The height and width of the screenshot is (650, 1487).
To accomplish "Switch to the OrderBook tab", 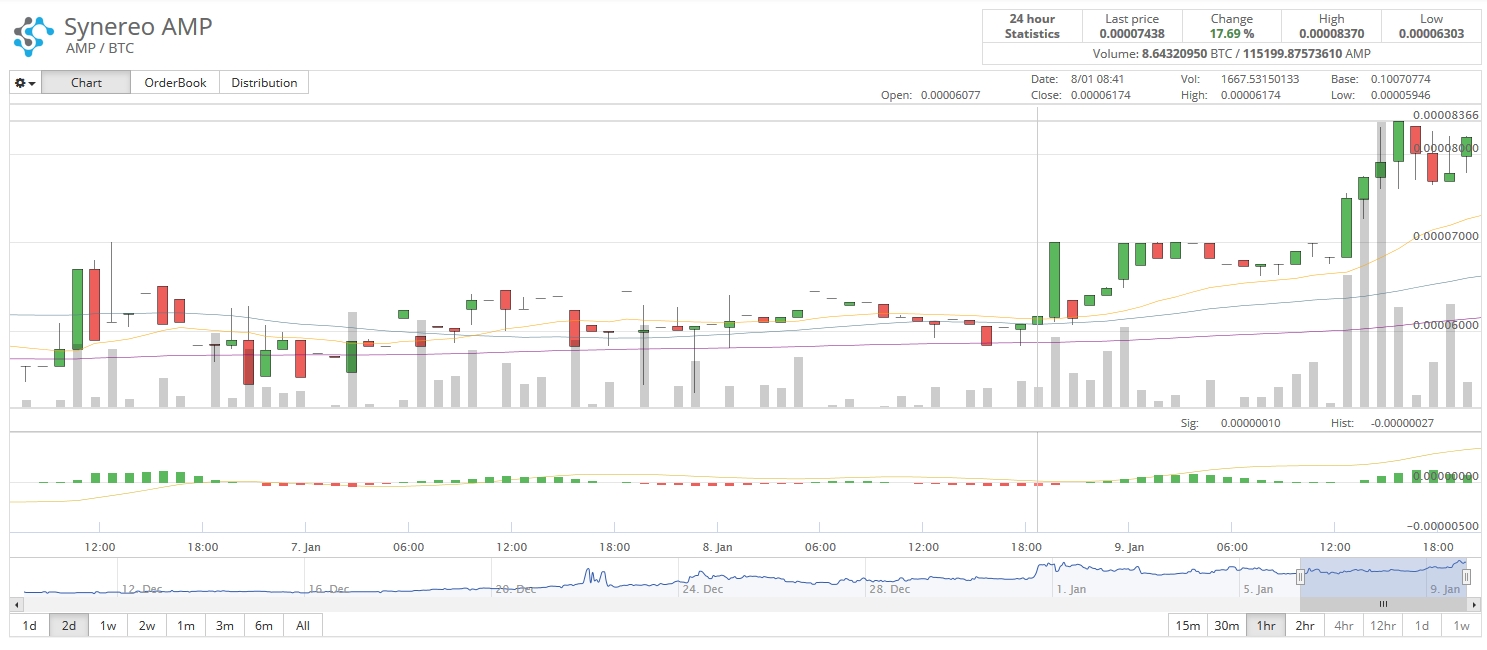I will pos(175,83).
